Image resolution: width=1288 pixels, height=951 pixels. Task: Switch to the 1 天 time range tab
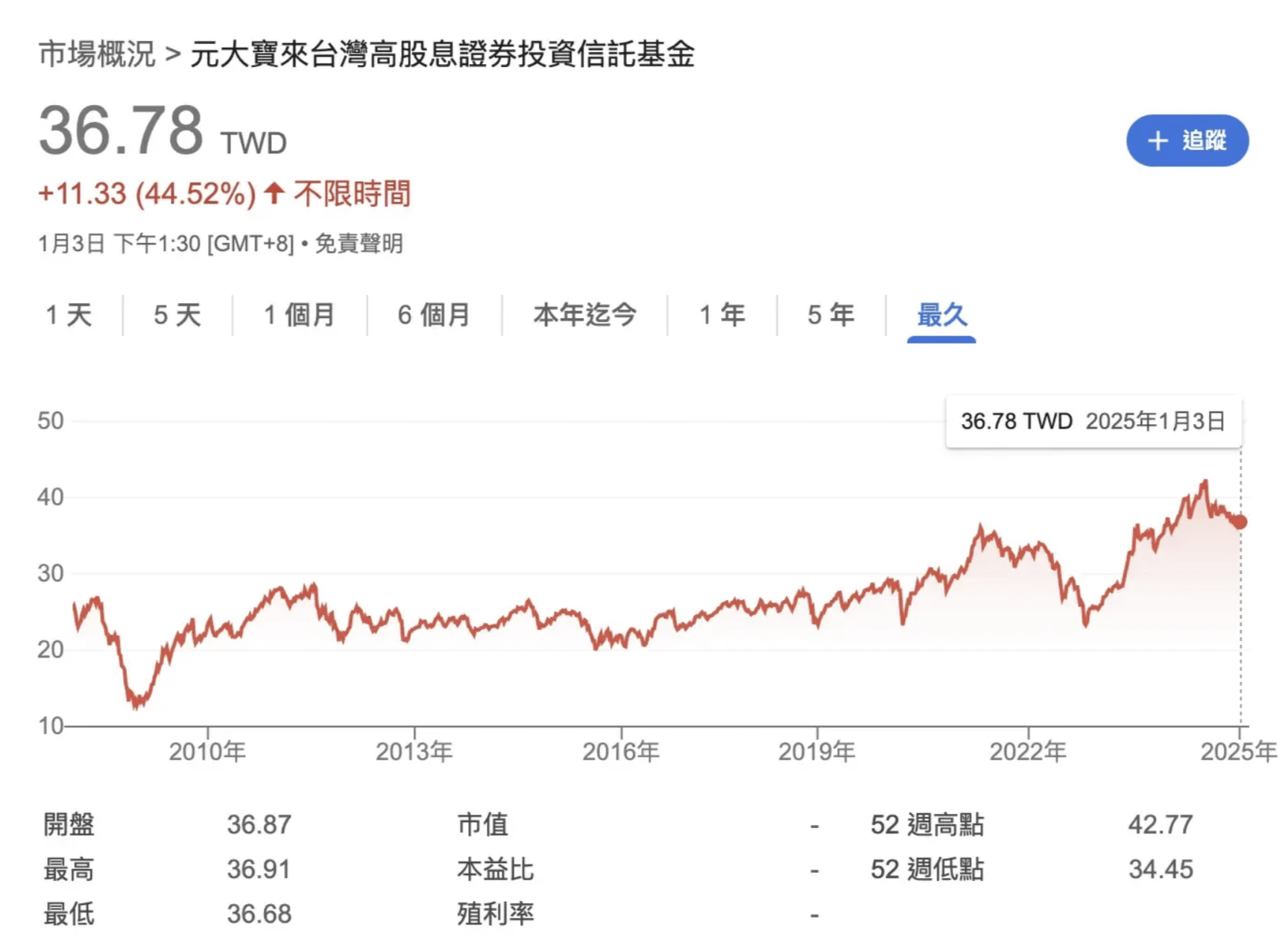pyautogui.click(x=69, y=315)
